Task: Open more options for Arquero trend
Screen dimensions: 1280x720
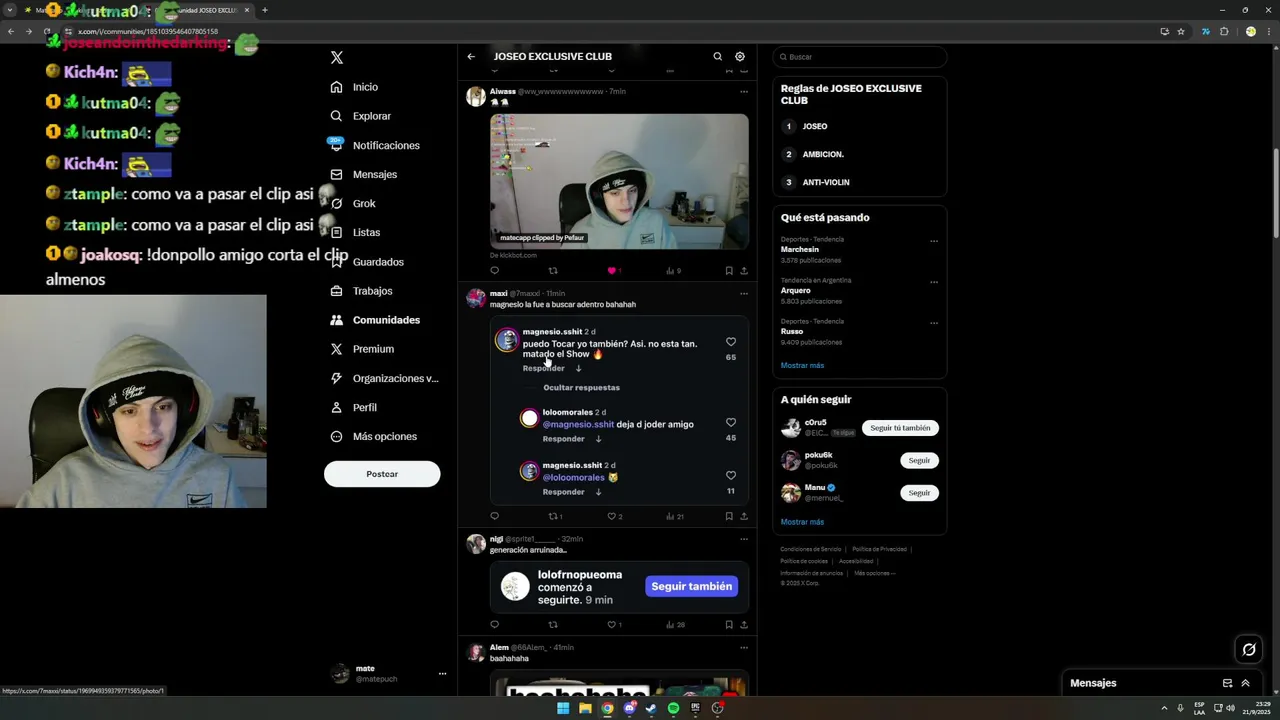Action: point(934,282)
